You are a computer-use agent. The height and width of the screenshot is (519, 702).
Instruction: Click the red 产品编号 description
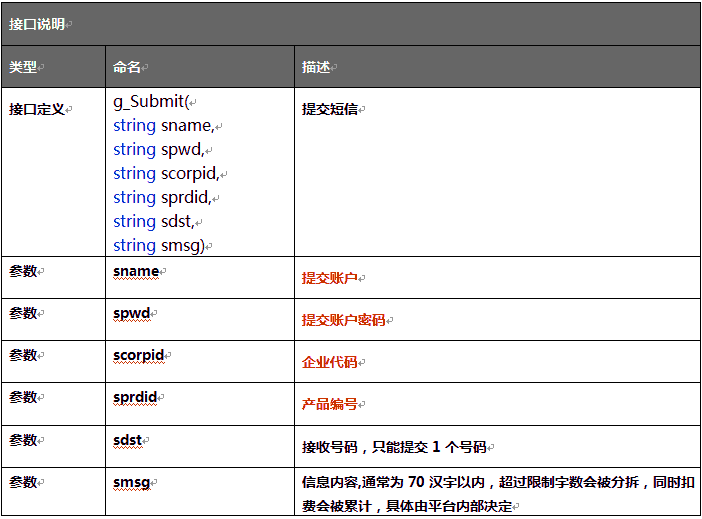pyautogui.click(x=330, y=404)
